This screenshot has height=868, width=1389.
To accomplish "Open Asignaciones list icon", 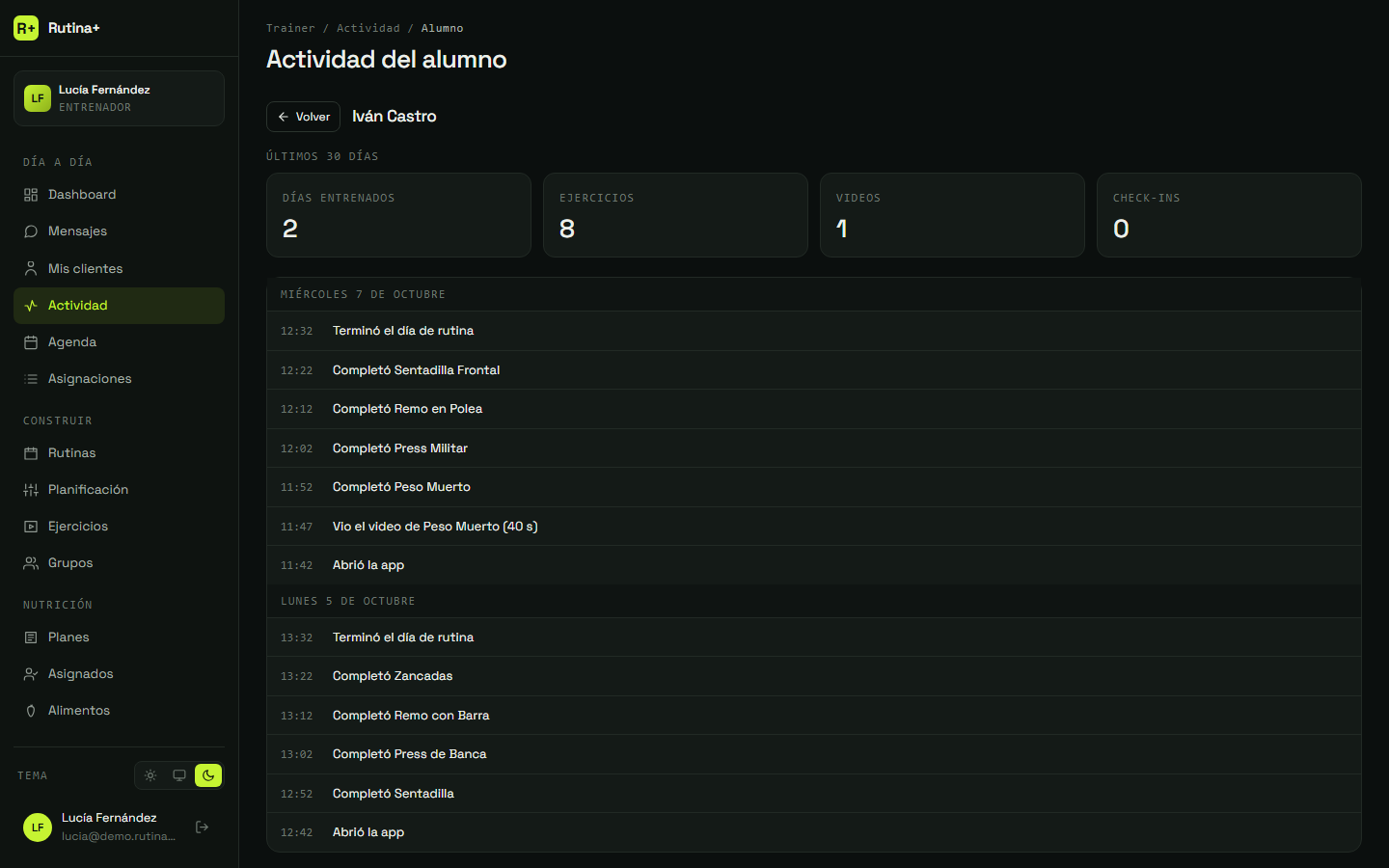I will 31,379.
